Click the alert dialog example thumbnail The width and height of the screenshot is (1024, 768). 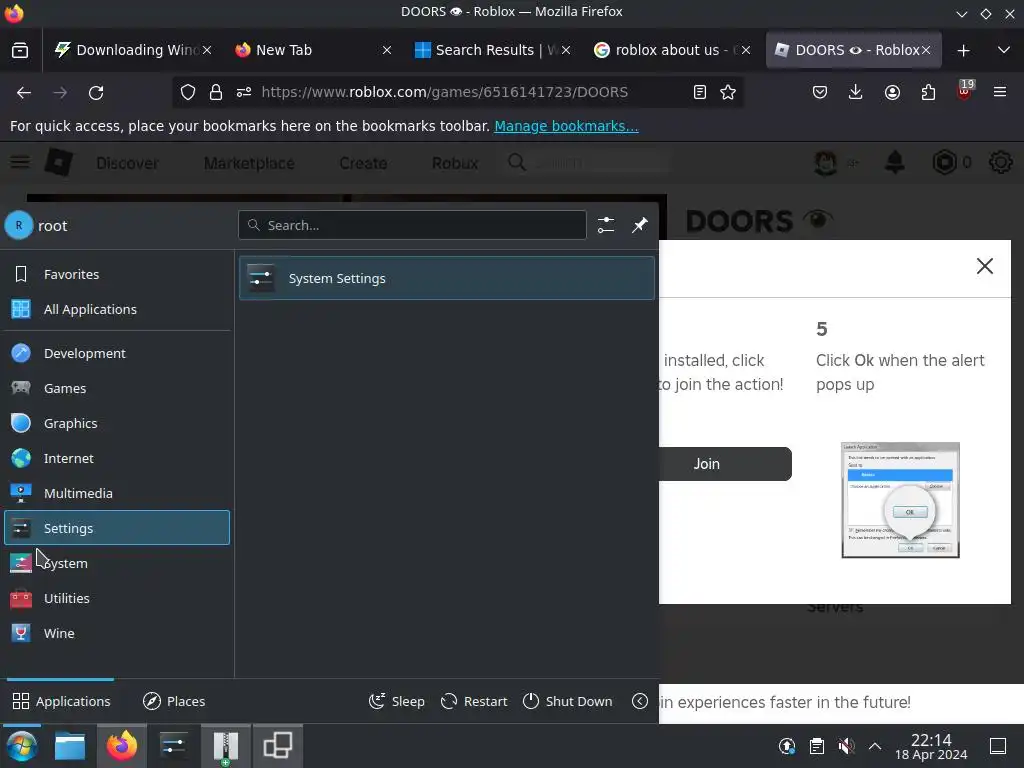tap(901, 500)
